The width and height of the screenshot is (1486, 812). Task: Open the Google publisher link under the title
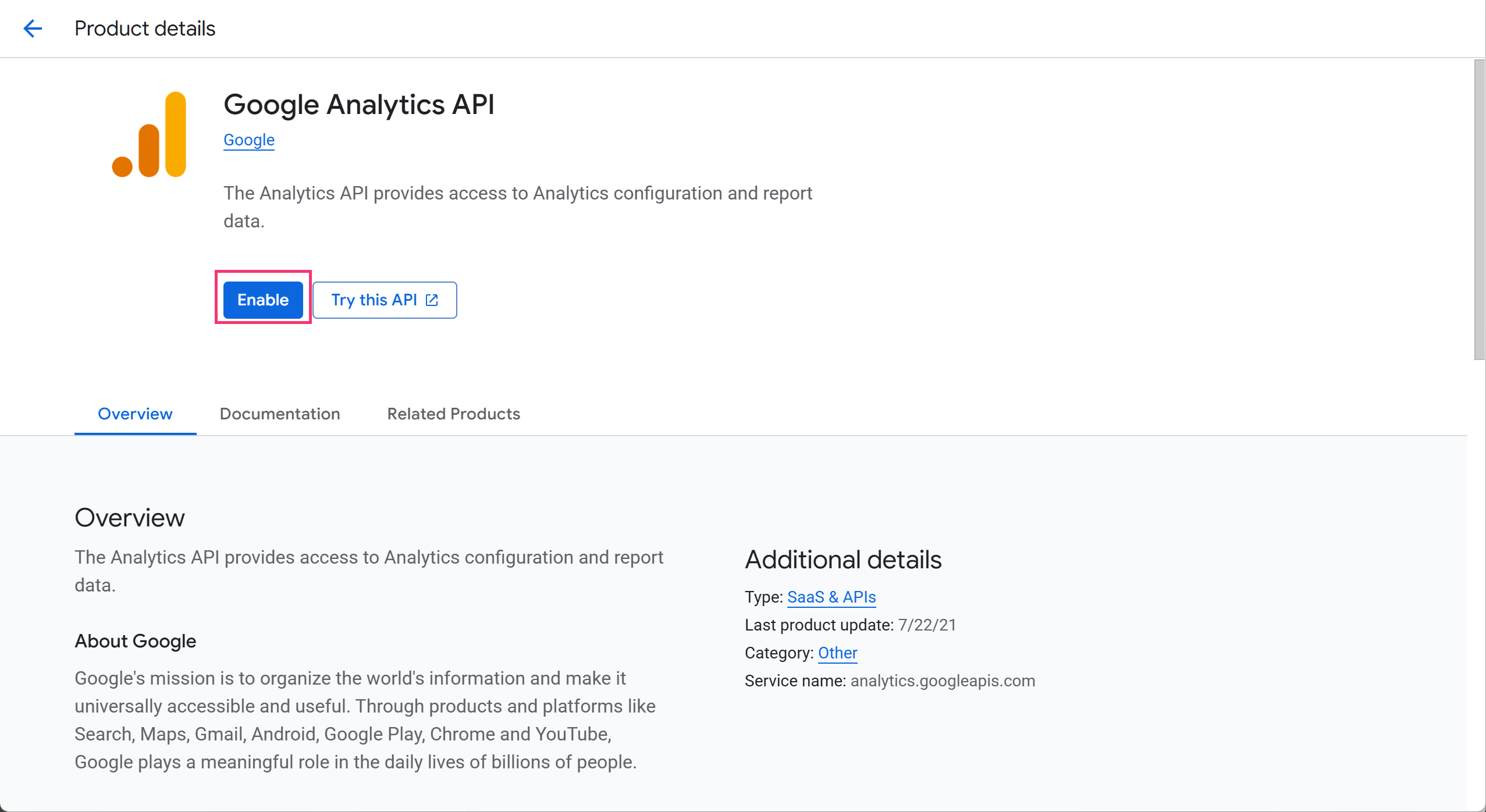pyautogui.click(x=249, y=140)
